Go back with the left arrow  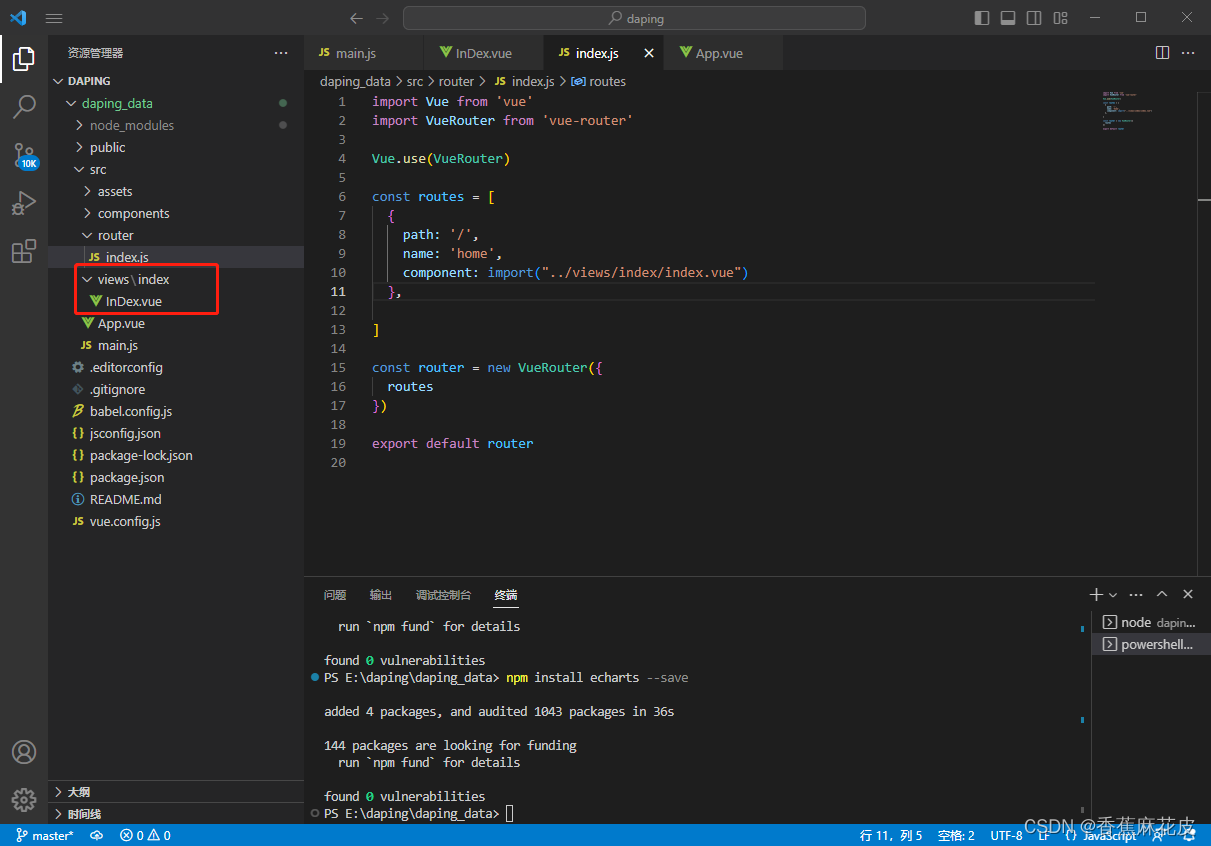(x=357, y=18)
